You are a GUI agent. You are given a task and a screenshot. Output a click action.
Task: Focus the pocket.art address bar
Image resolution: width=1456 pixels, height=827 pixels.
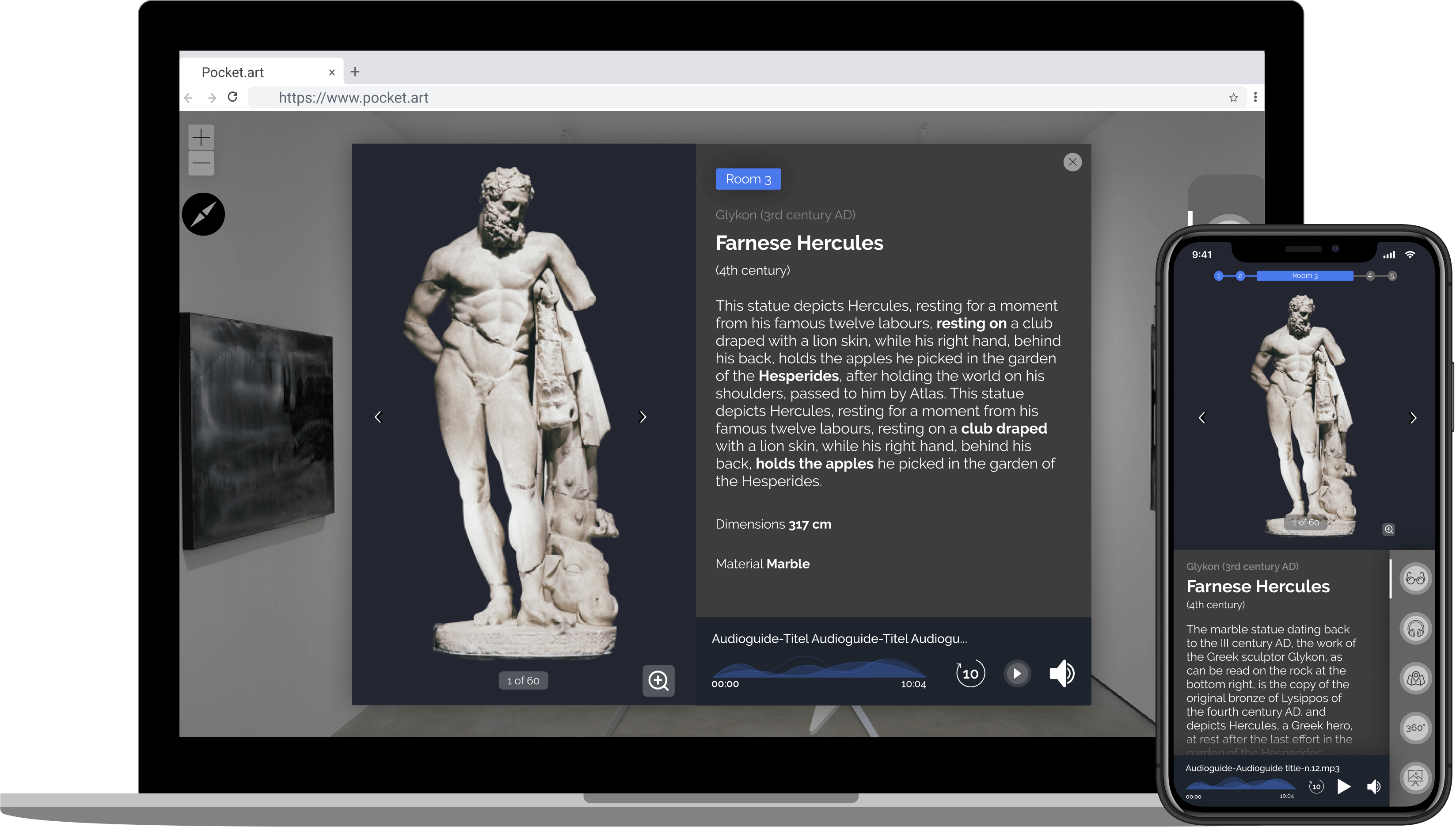tap(746, 98)
